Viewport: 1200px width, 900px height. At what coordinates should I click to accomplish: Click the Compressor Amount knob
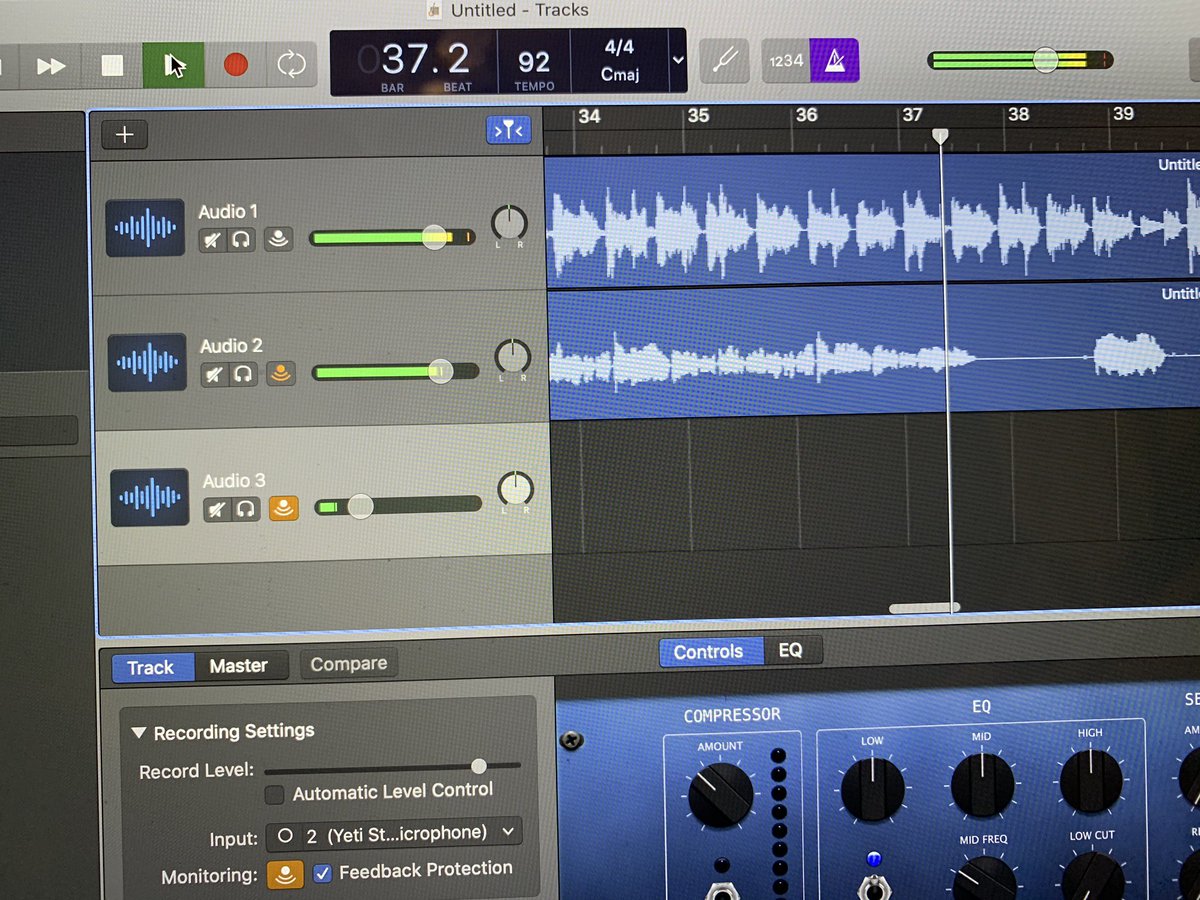point(721,795)
